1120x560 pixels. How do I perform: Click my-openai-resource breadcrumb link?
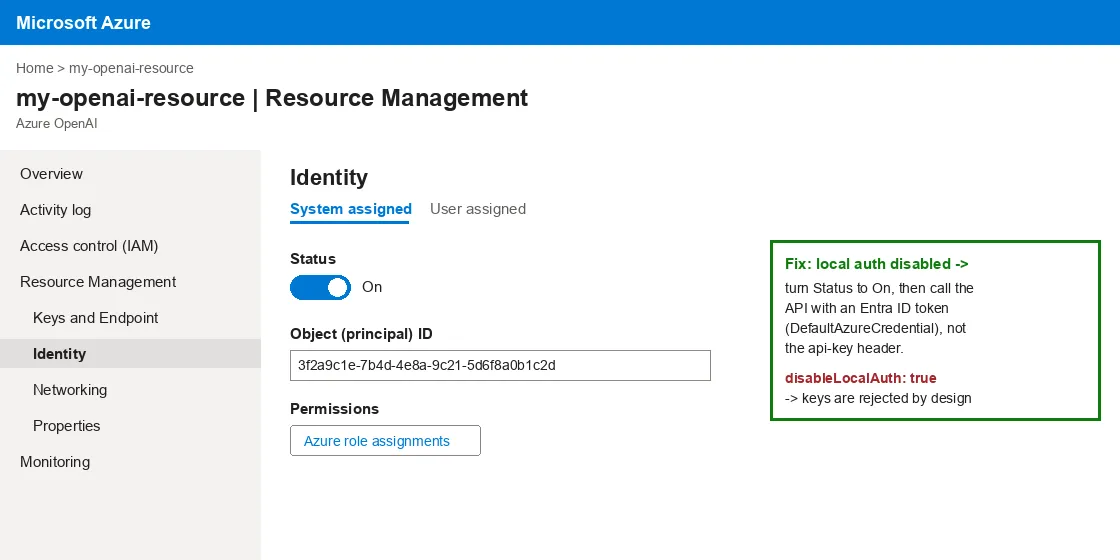131,68
